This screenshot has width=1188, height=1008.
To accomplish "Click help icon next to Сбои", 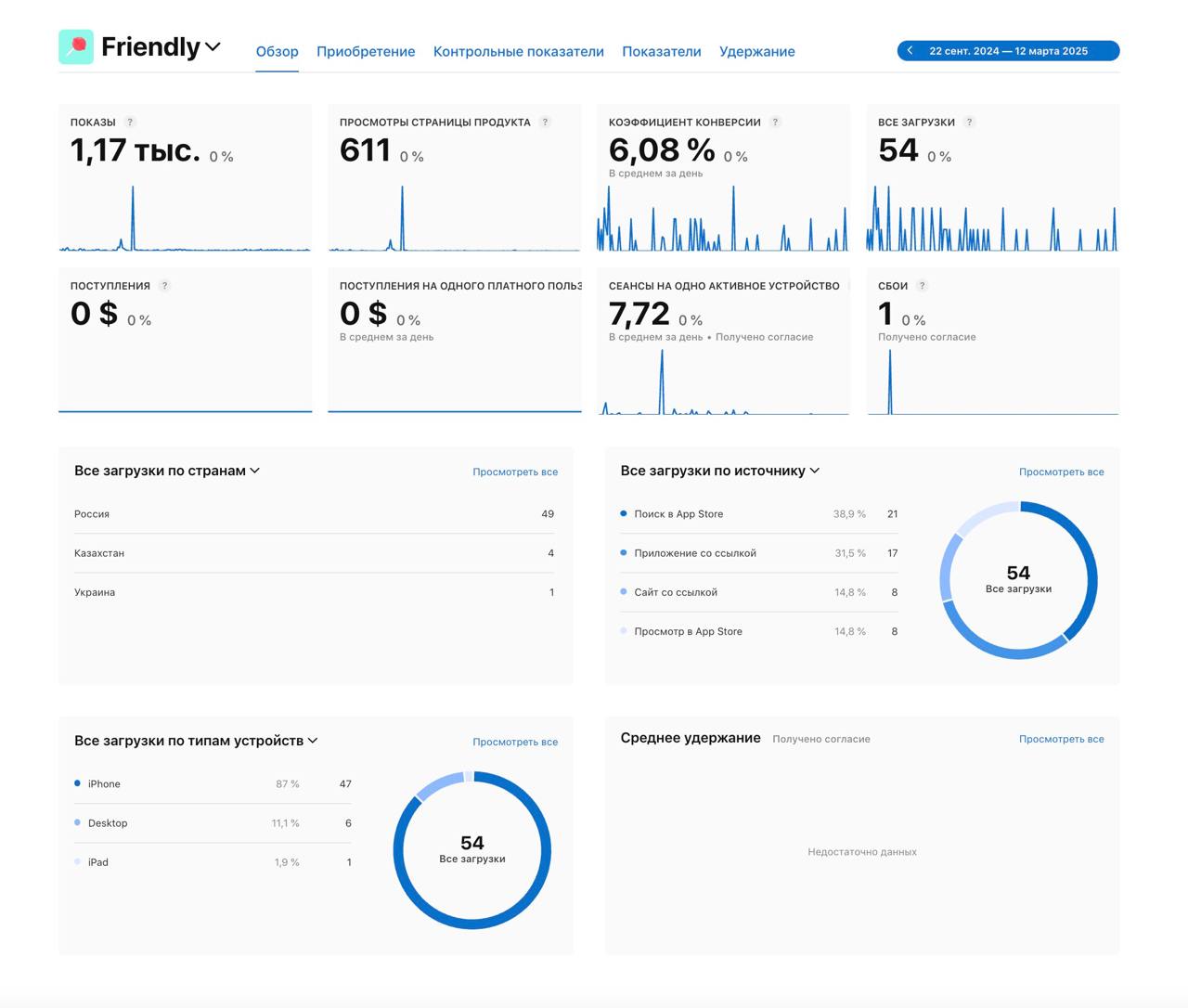I will coord(922,286).
